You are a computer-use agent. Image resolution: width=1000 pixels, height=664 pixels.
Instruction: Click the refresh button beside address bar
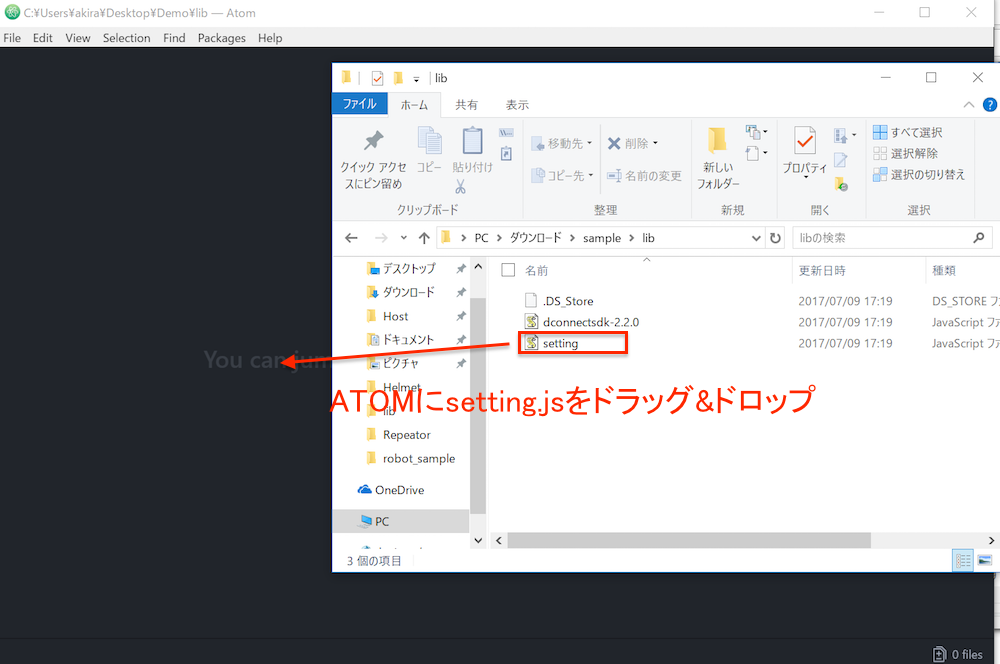click(775, 238)
